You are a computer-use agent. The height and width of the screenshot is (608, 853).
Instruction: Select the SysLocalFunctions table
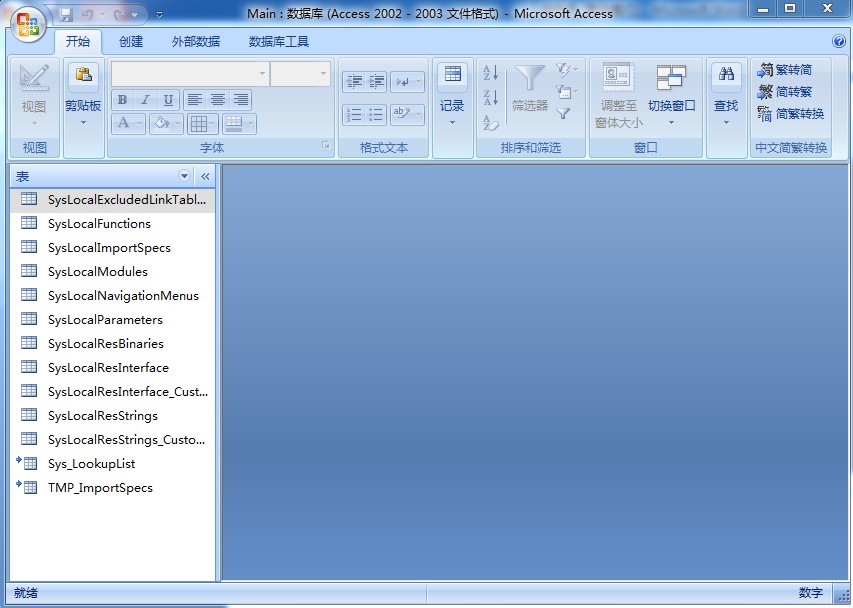113,224
